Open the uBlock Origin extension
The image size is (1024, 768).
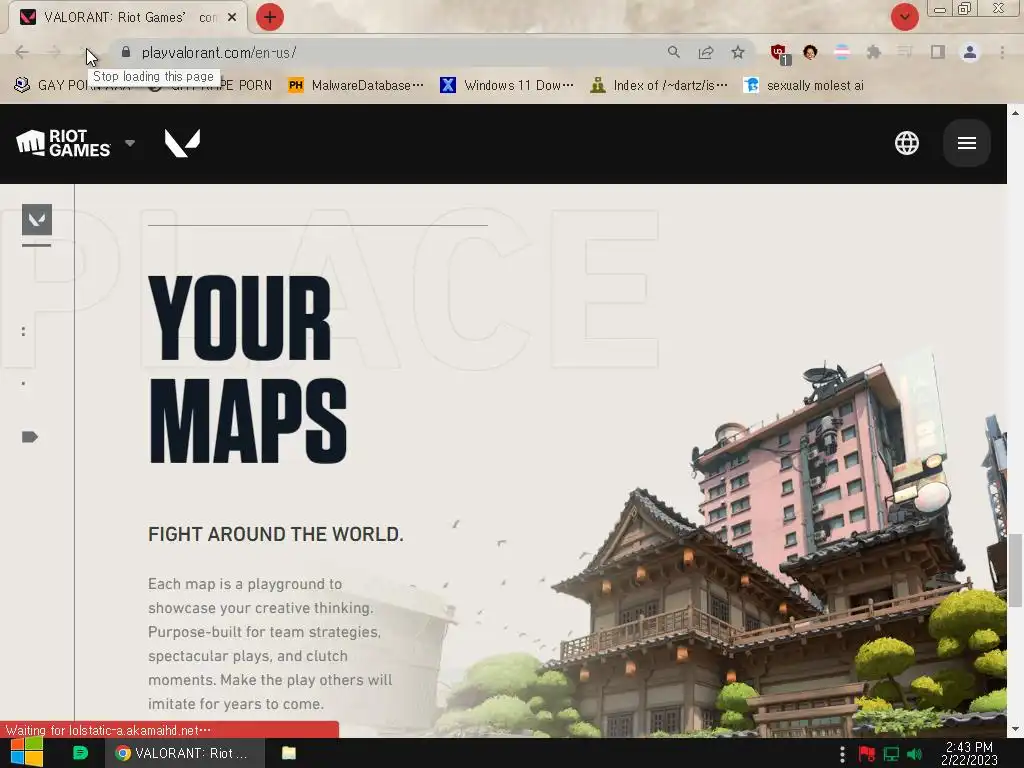click(x=779, y=53)
